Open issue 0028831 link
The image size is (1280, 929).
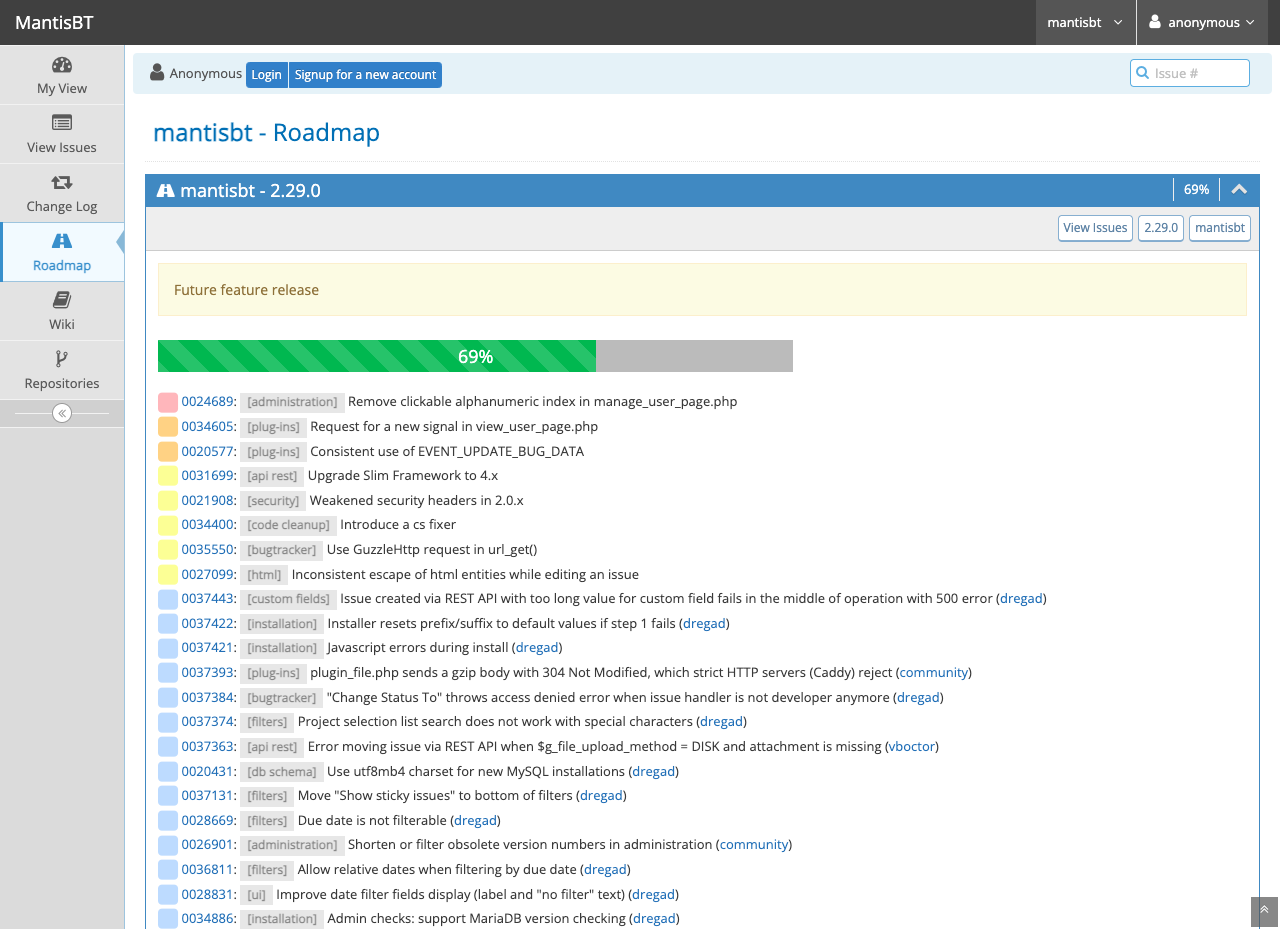coord(207,895)
